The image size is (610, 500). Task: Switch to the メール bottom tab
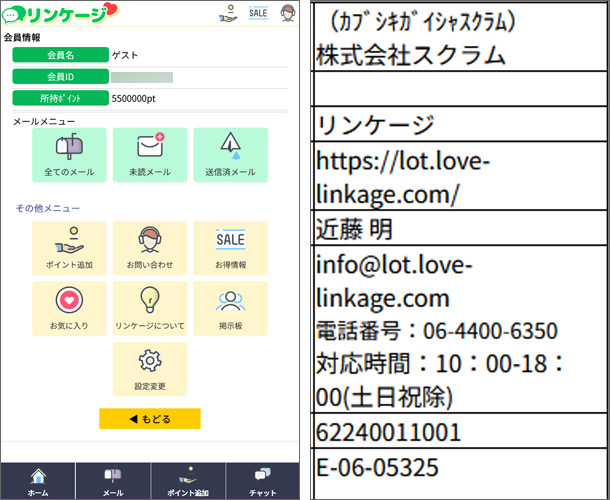coord(113,481)
